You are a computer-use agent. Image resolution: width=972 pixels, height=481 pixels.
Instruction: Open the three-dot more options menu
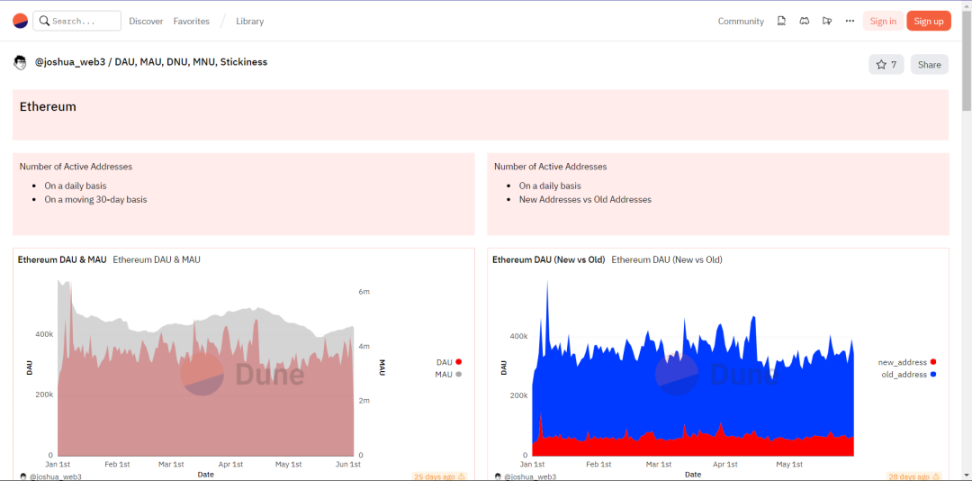(850, 21)
